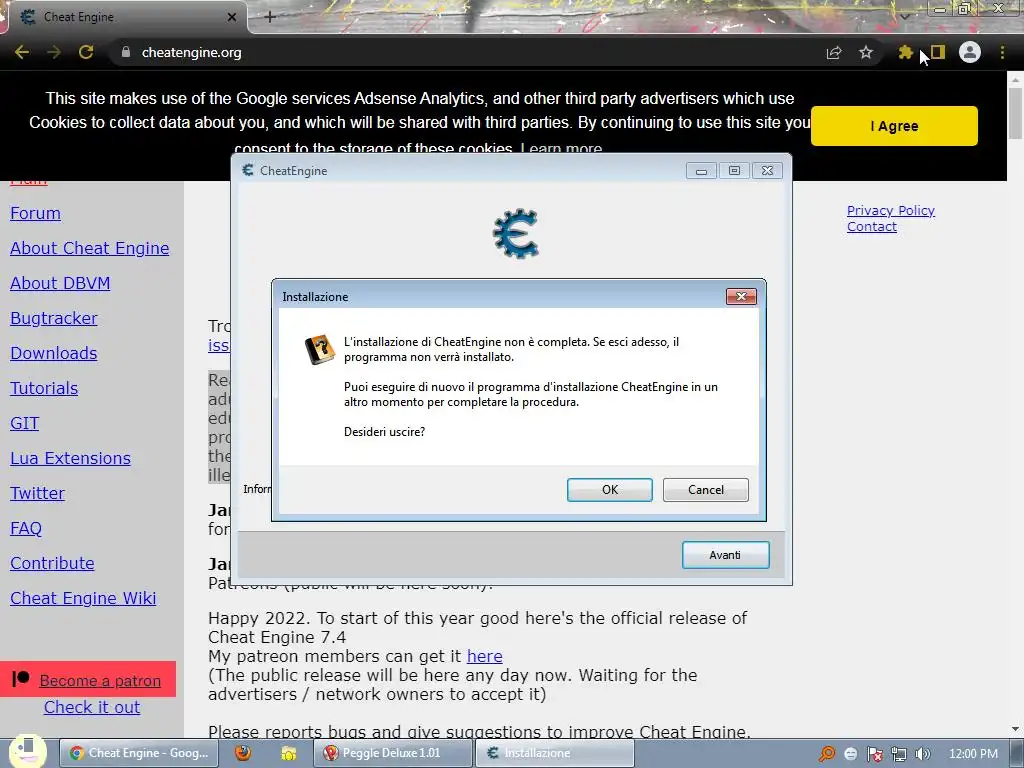Open the Contact link

[x=872, y=227]
